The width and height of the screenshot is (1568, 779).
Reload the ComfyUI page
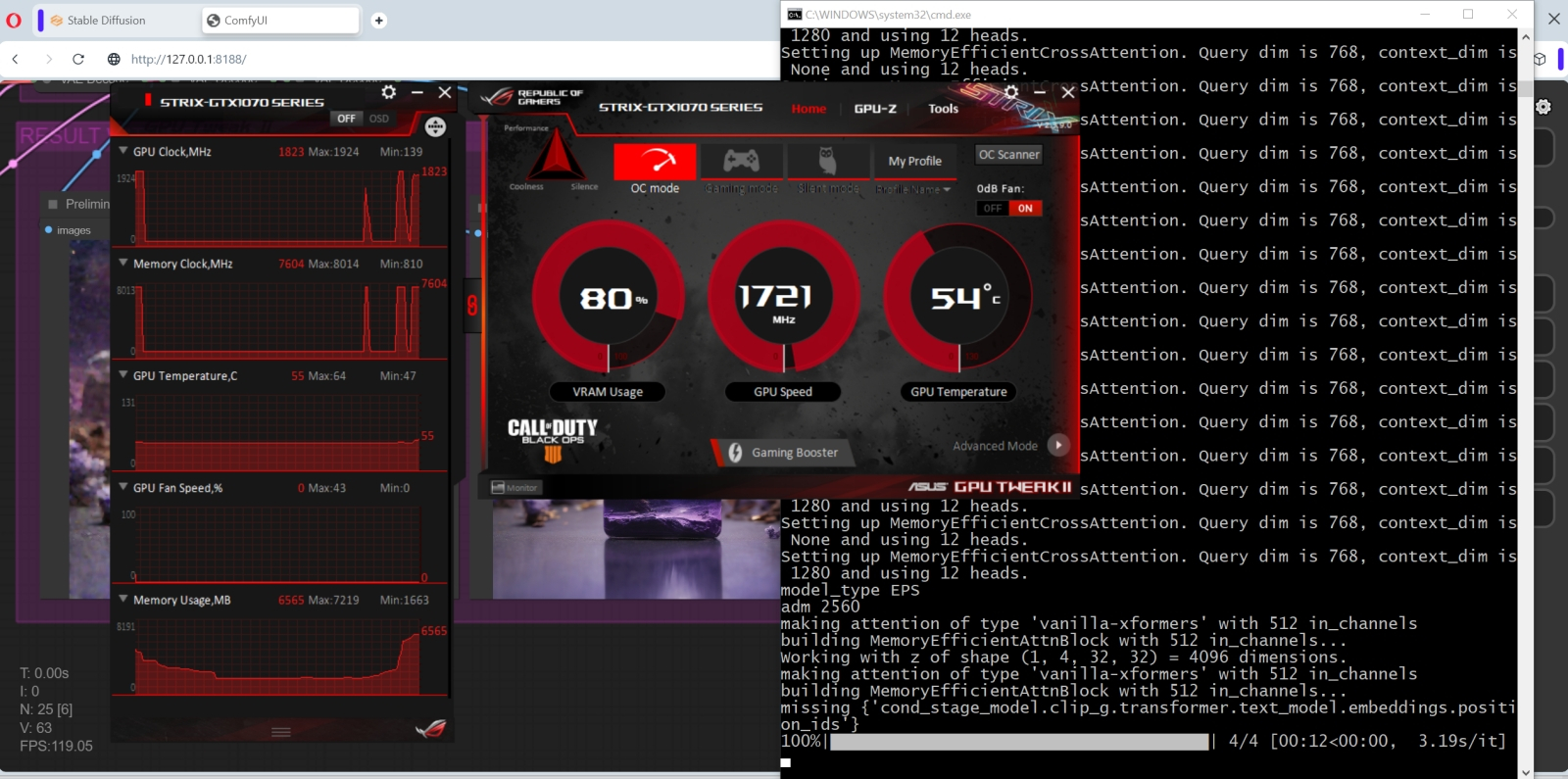(78, 59)
